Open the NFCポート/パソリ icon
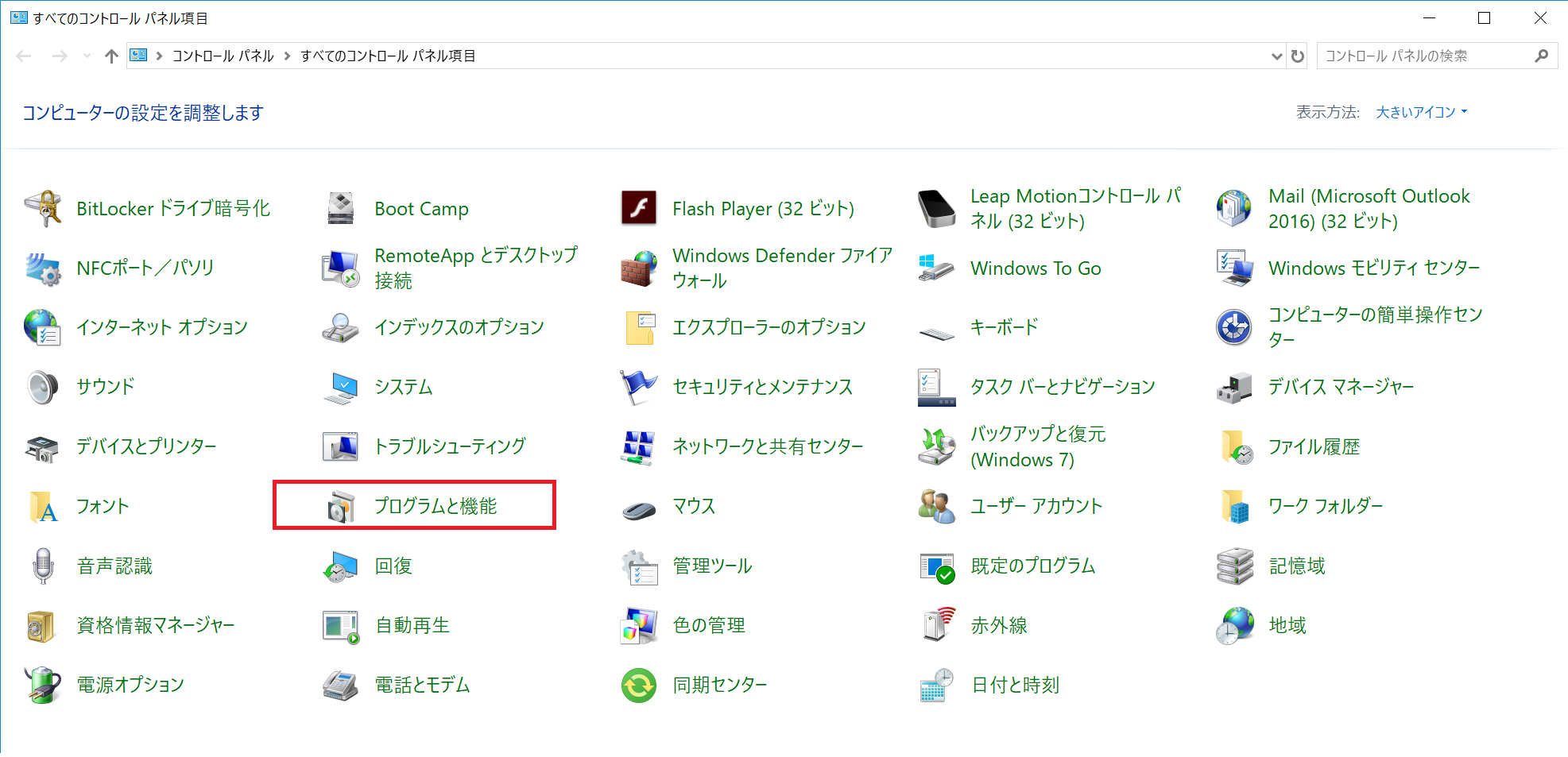Screen dimensions: 1568x757 click(x=43, y=268)
